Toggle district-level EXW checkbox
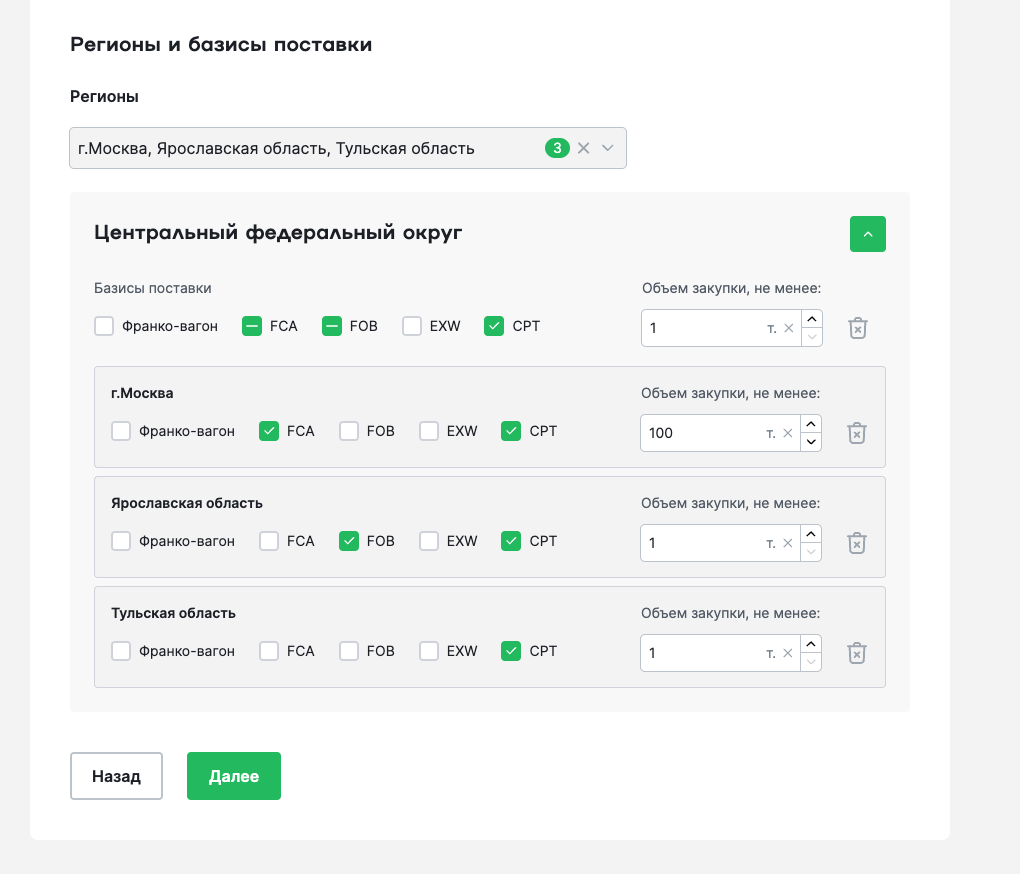Screen dimensions: 1020x874 click(x=412, y=326)
